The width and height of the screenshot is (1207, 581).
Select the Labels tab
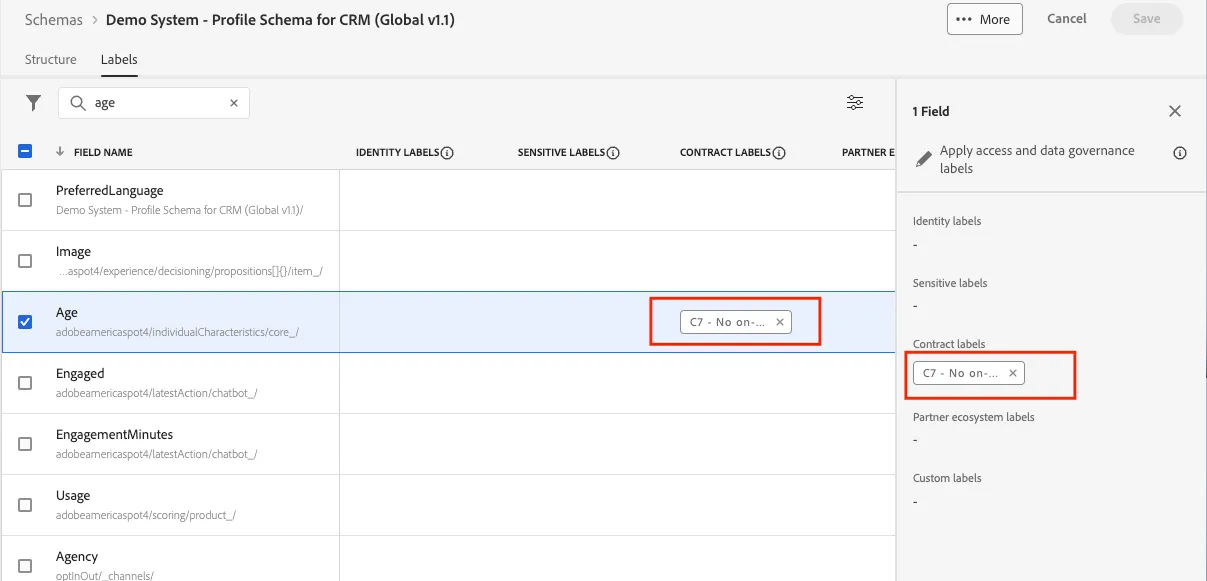(119, 60)
